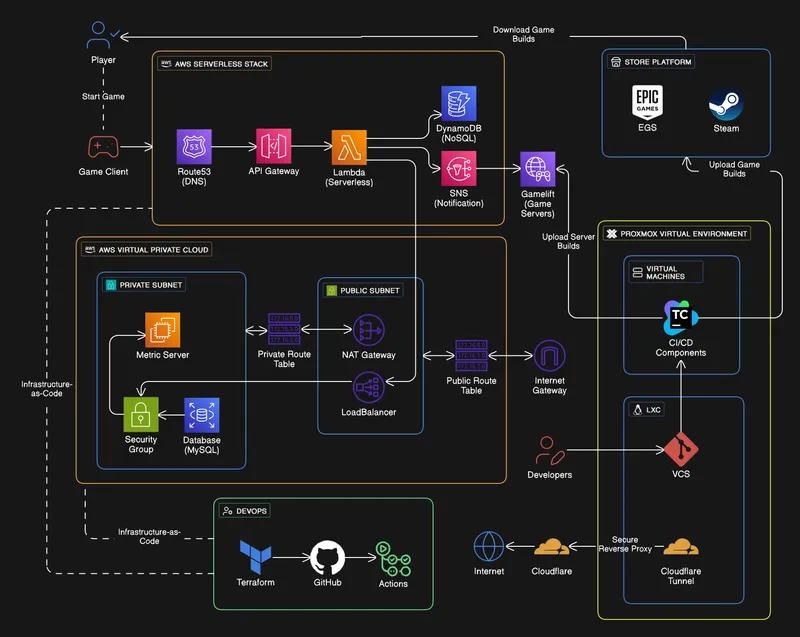Click the Developers person icon
Viewport: 800px width, 637px height.
point(549,451)
